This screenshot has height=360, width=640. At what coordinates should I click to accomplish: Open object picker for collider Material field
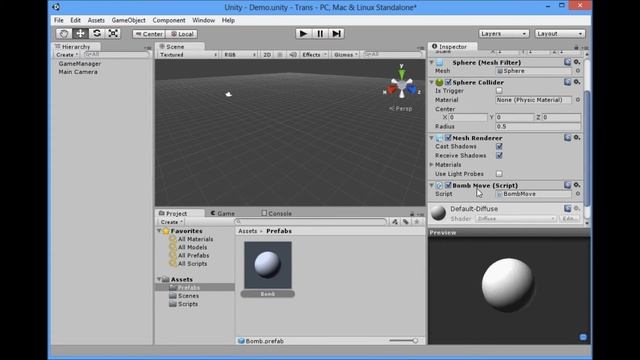[578, 100]
